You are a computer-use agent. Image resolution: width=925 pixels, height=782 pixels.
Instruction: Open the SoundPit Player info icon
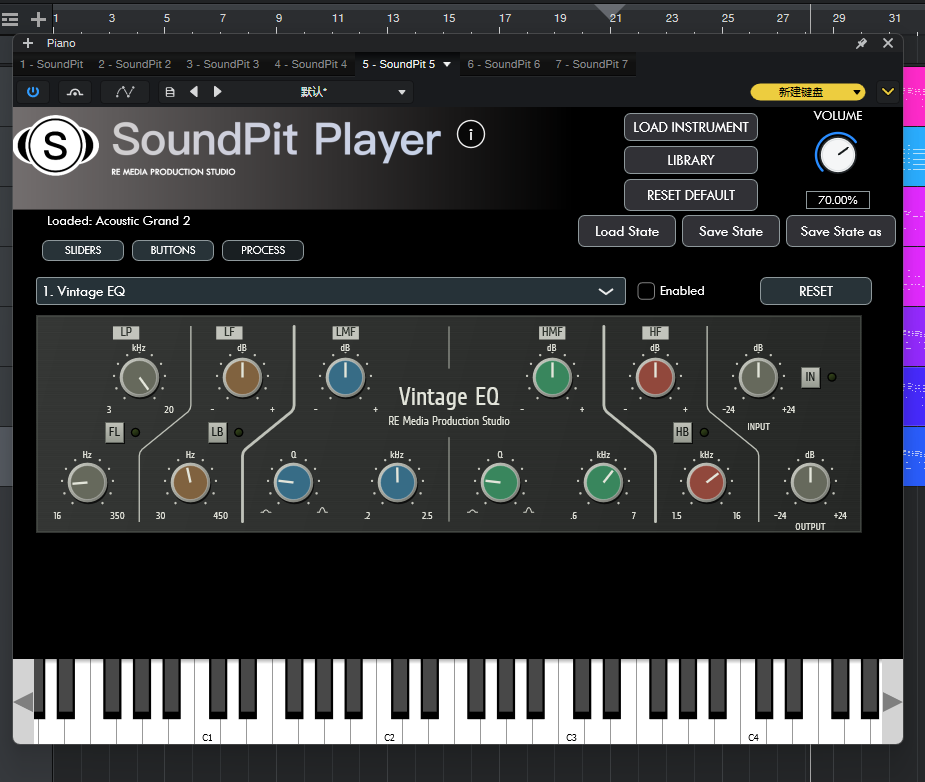click(x=471, y=135)
